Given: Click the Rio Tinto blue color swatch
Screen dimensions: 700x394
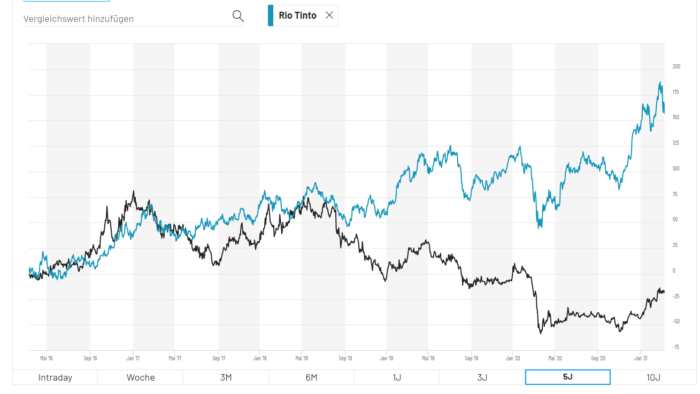Looking at the screenshot, I should pos(271,15).
